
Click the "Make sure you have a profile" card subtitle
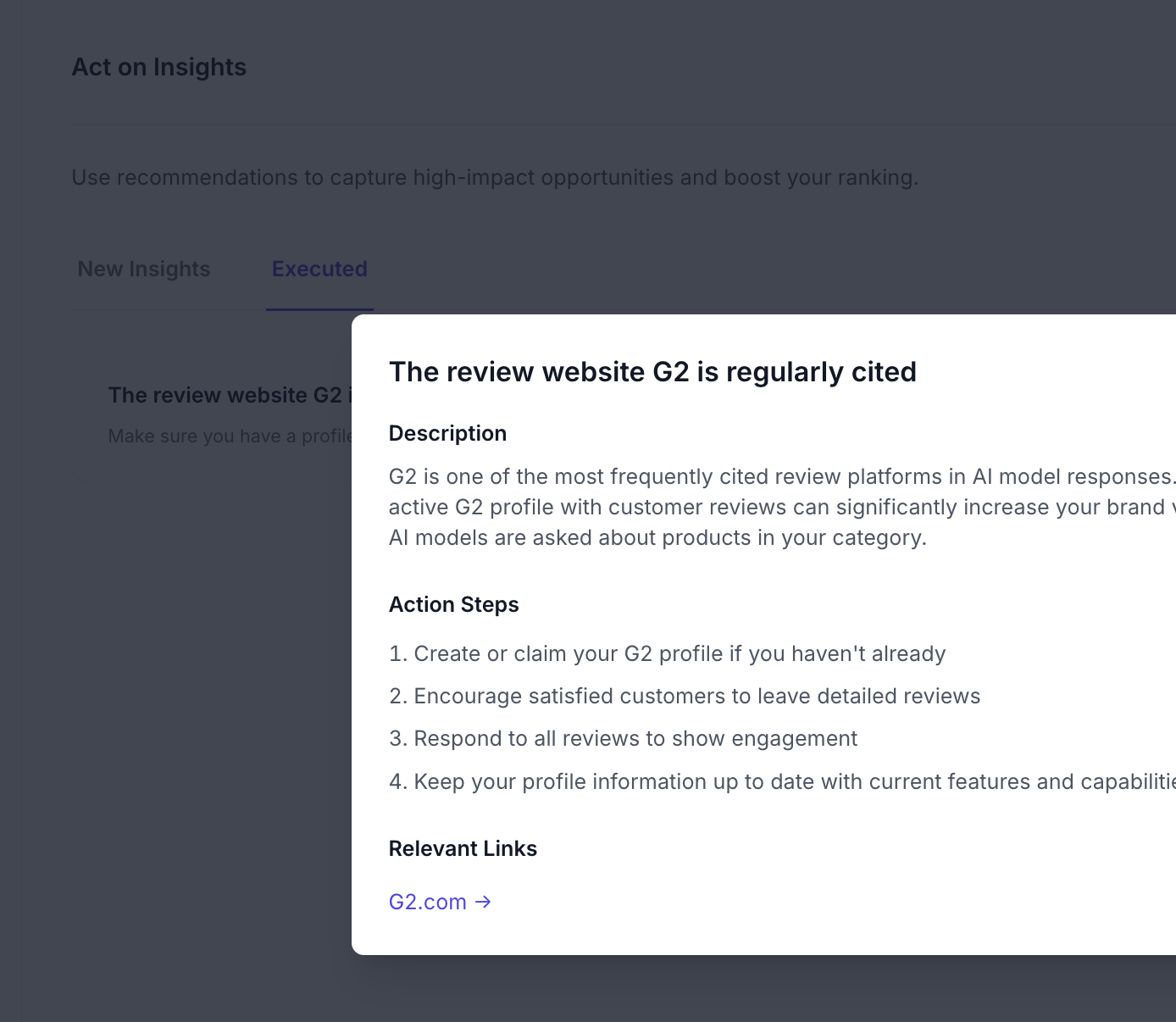[x=230, y=436]
